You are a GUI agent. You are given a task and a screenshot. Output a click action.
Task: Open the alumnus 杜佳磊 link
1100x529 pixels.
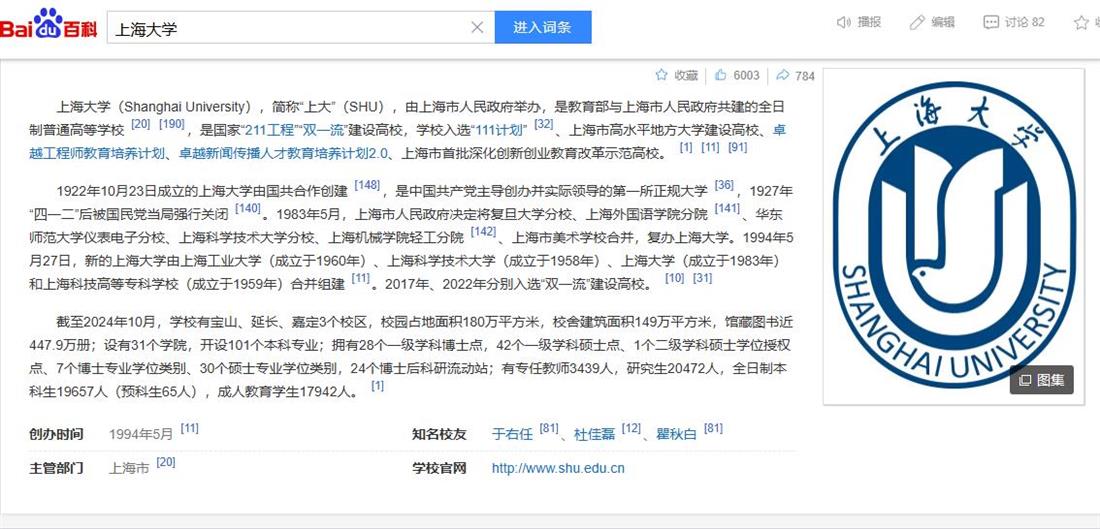(x=594, y=434)
